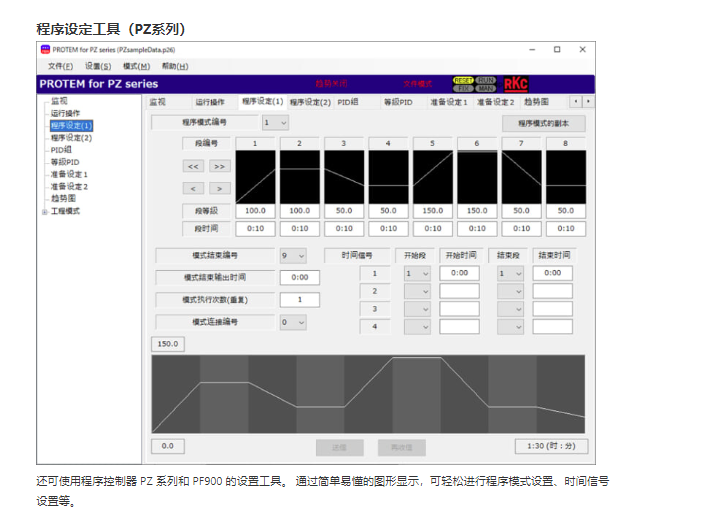Click the program pattern graph
Image resolution: width=702 pixels, height=520 pixels.
coord(368,394)
